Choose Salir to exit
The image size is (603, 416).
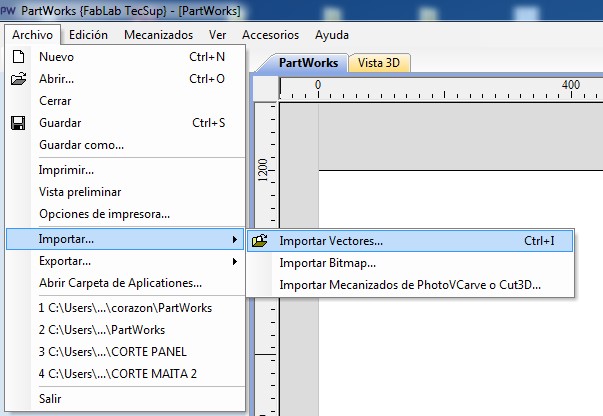[125, 399]
